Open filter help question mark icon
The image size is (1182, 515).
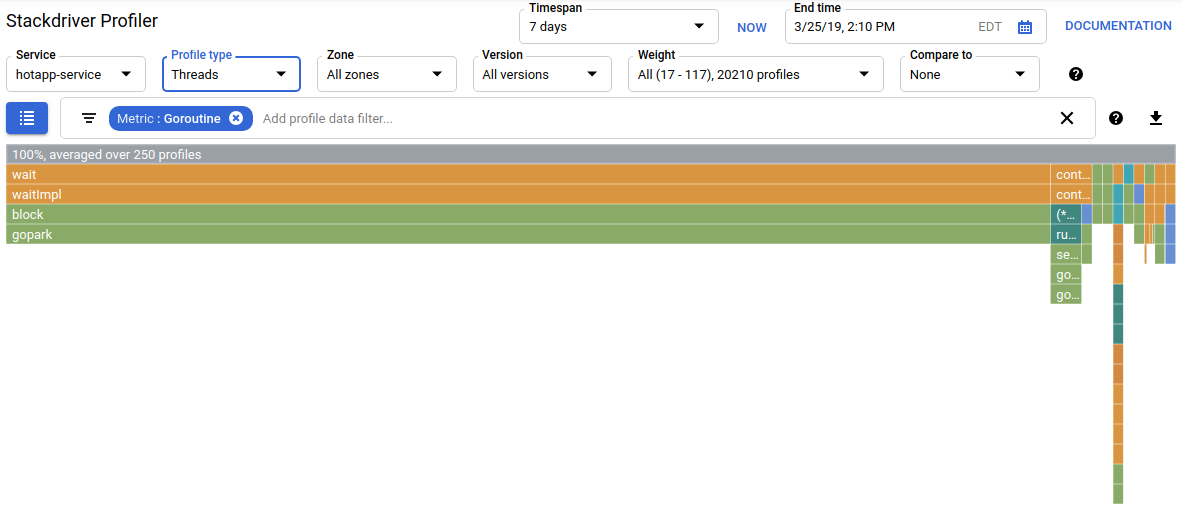(x=1116, y=118)
